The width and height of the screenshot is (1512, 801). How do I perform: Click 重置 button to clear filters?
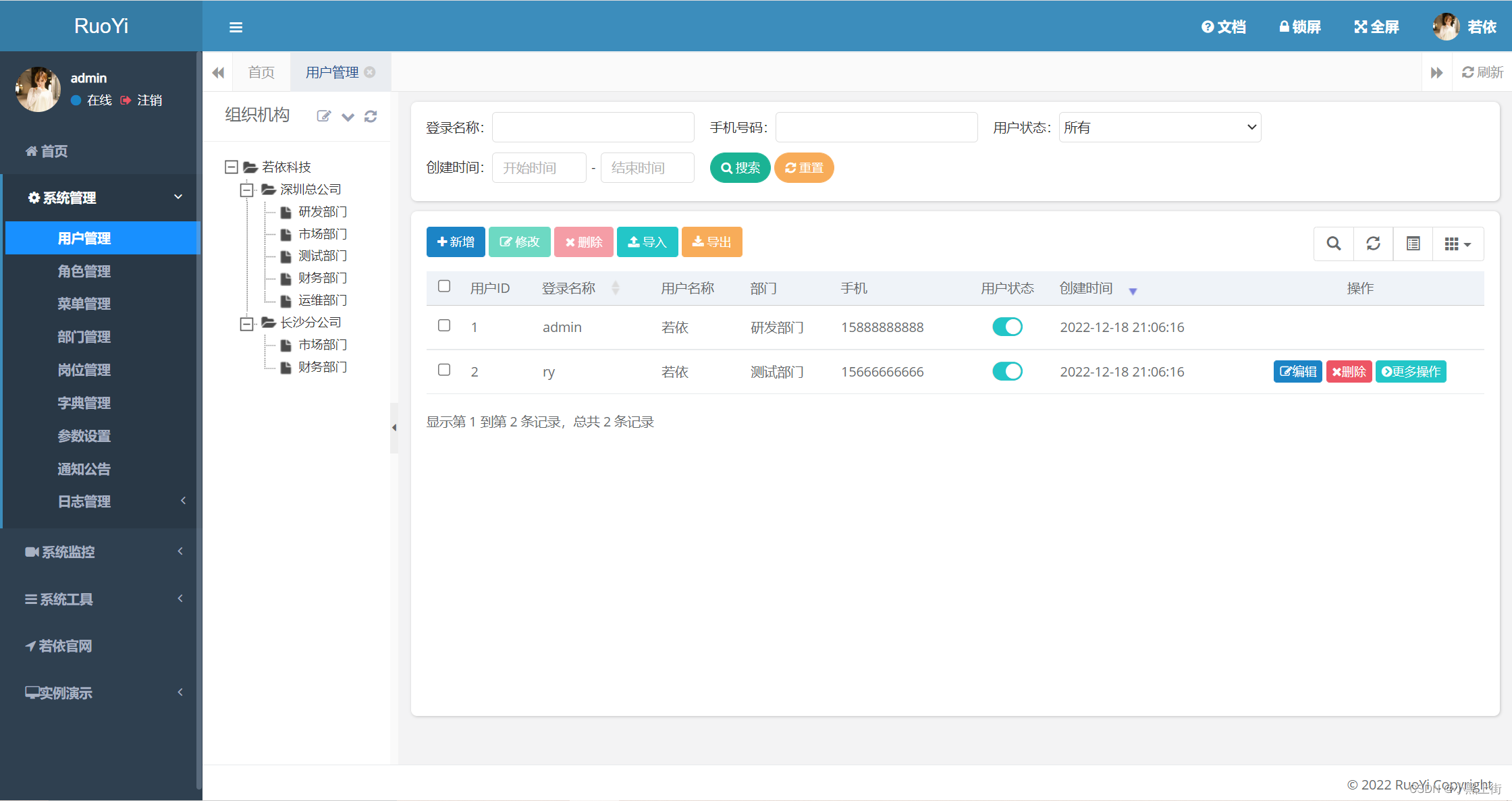(805, 167)
